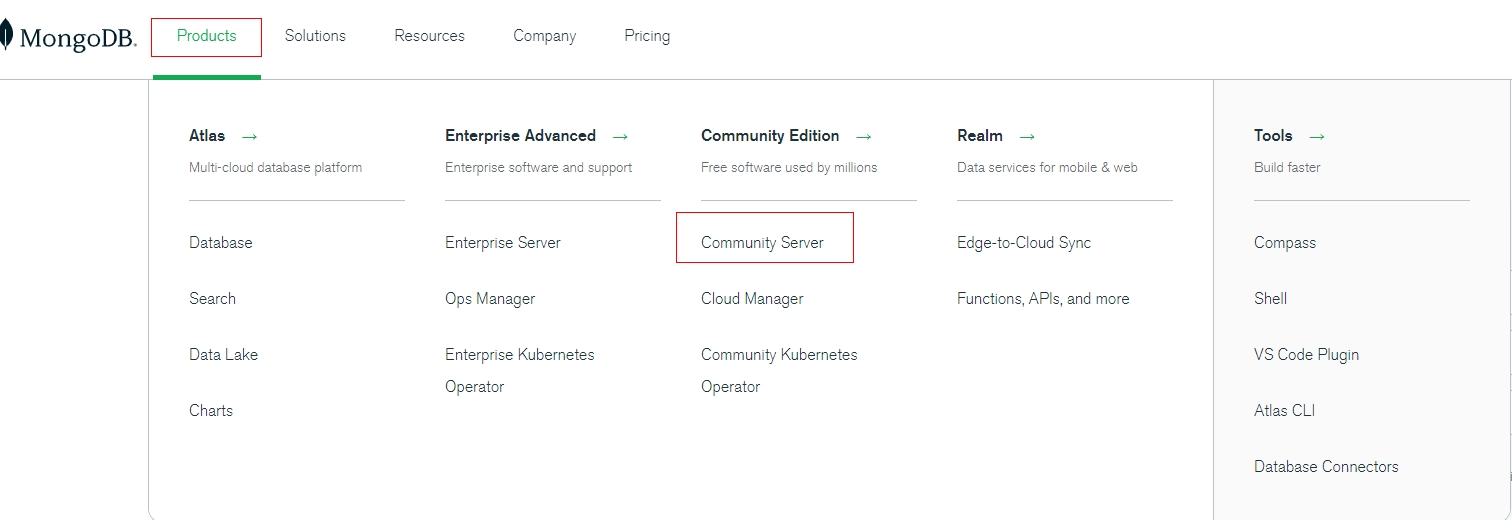Screen dimensions: 1512x520
Task: Choose Database under Atlas
Action: [x=220, y=243]
